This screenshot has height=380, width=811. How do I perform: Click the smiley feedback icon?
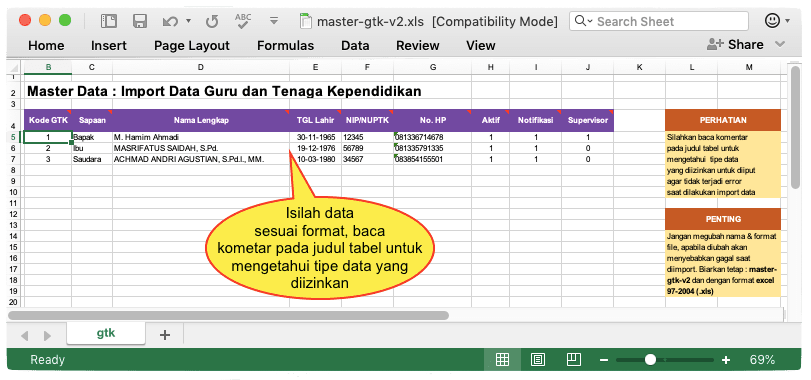772,21
